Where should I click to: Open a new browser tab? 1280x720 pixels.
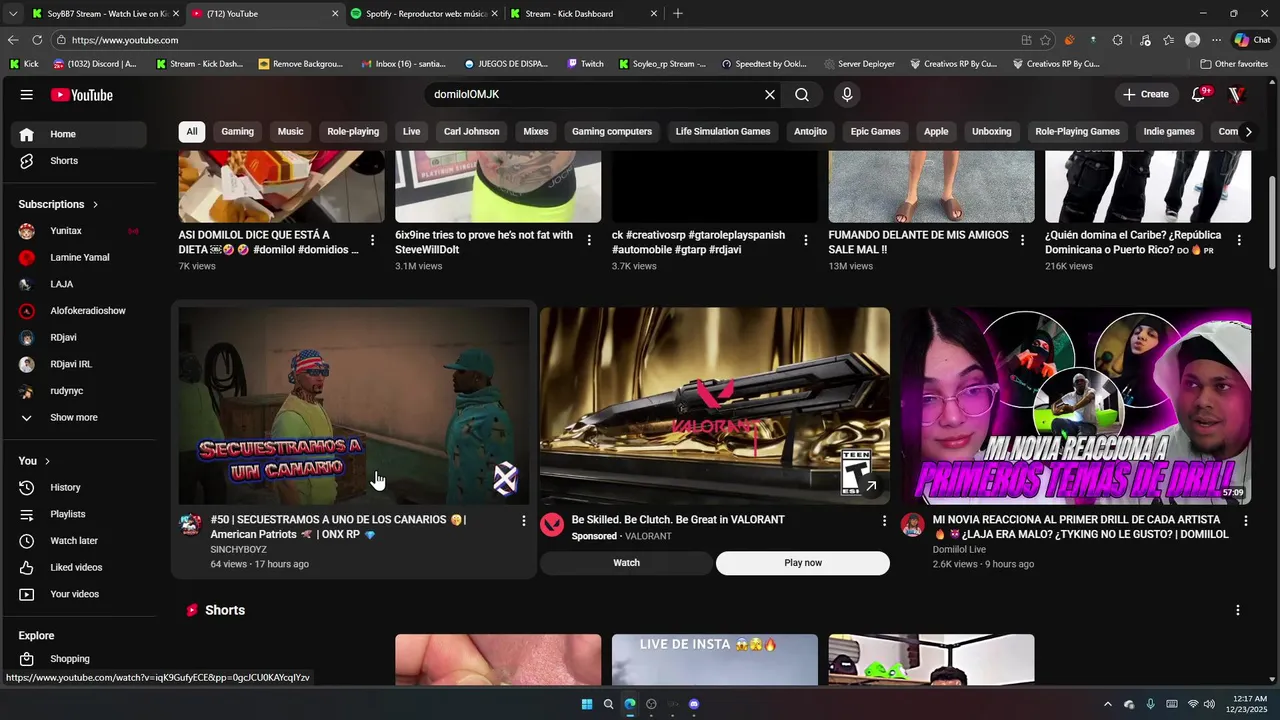[678, 14]
